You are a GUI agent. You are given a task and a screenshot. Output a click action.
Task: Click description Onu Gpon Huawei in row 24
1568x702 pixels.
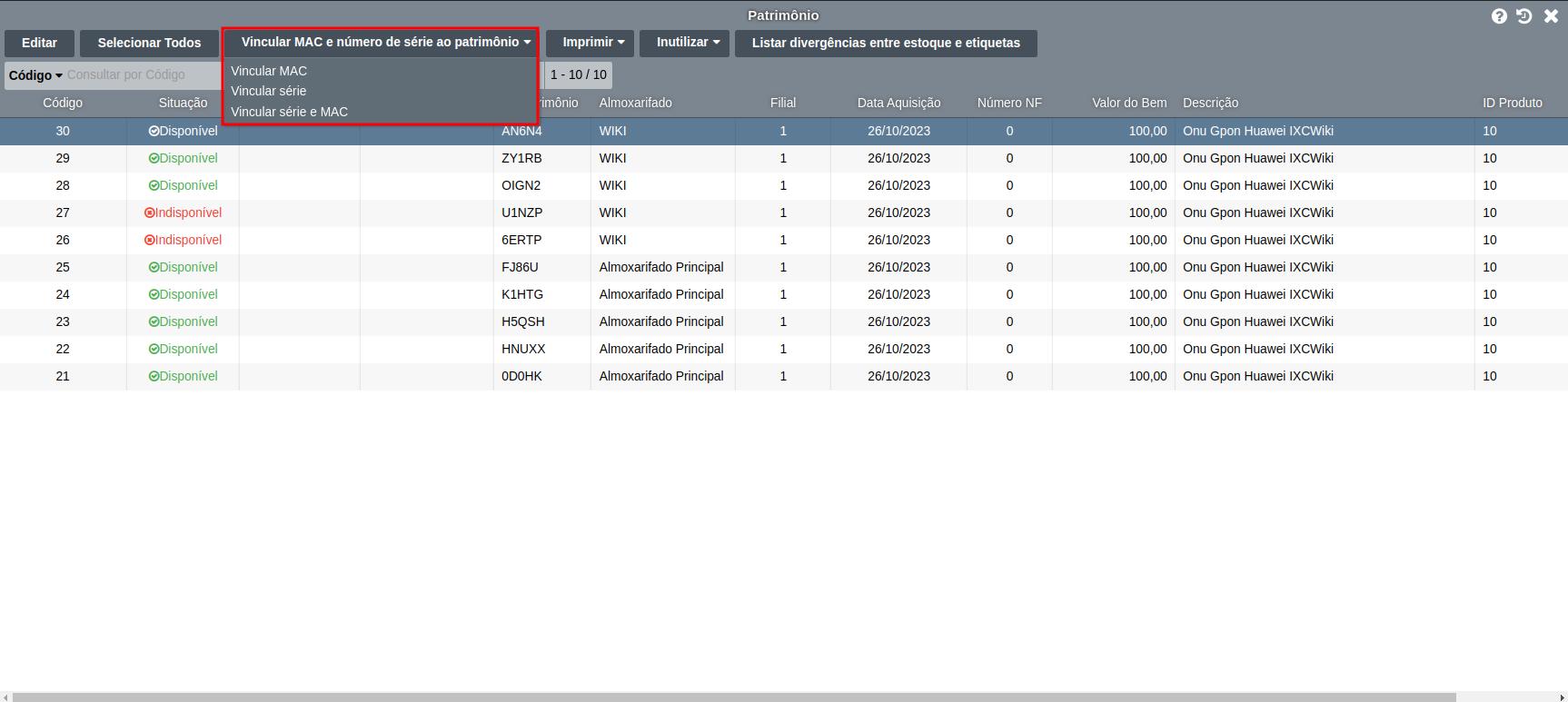pos(1258,294)
